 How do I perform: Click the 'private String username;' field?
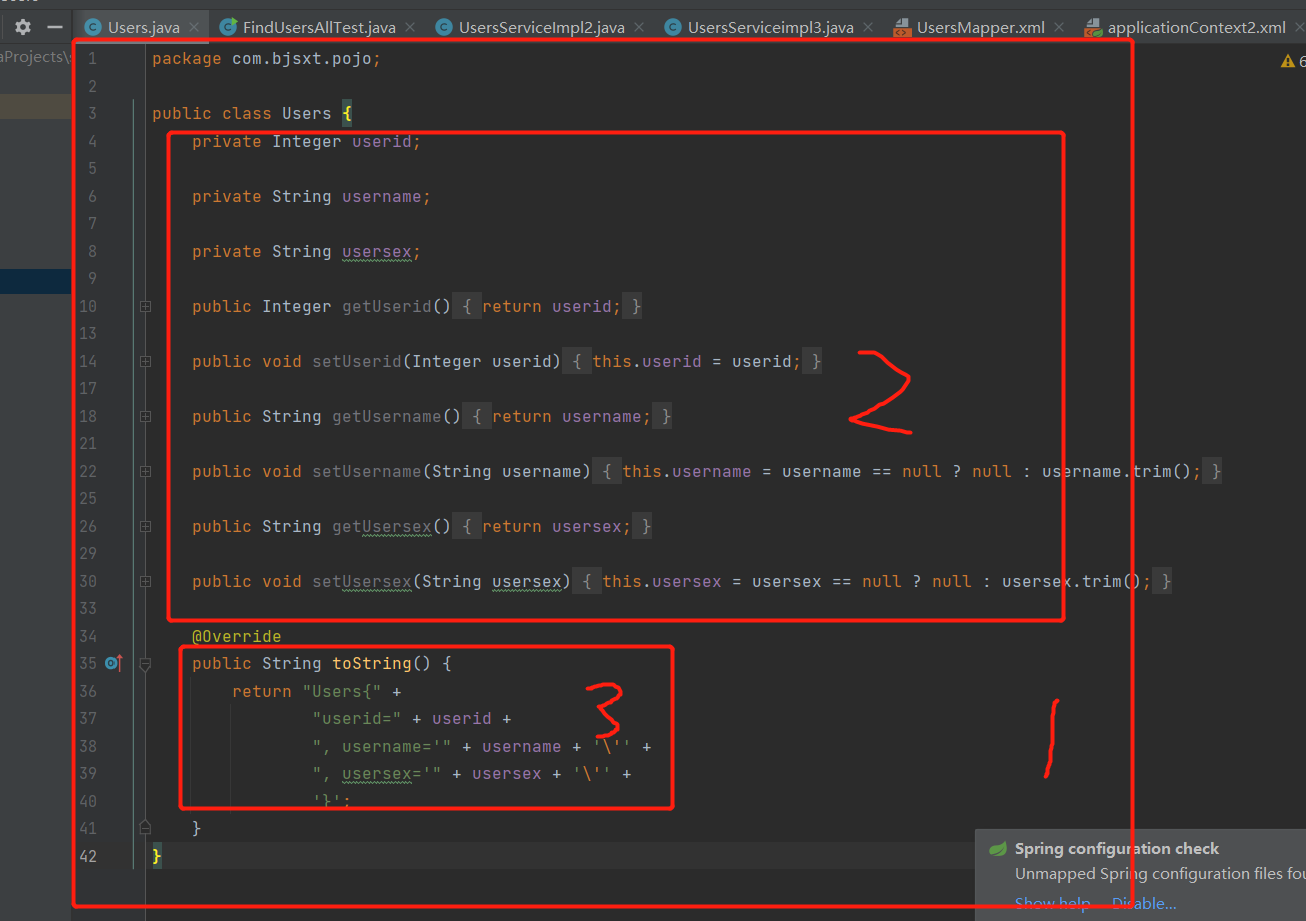click(x=312, y=197)
